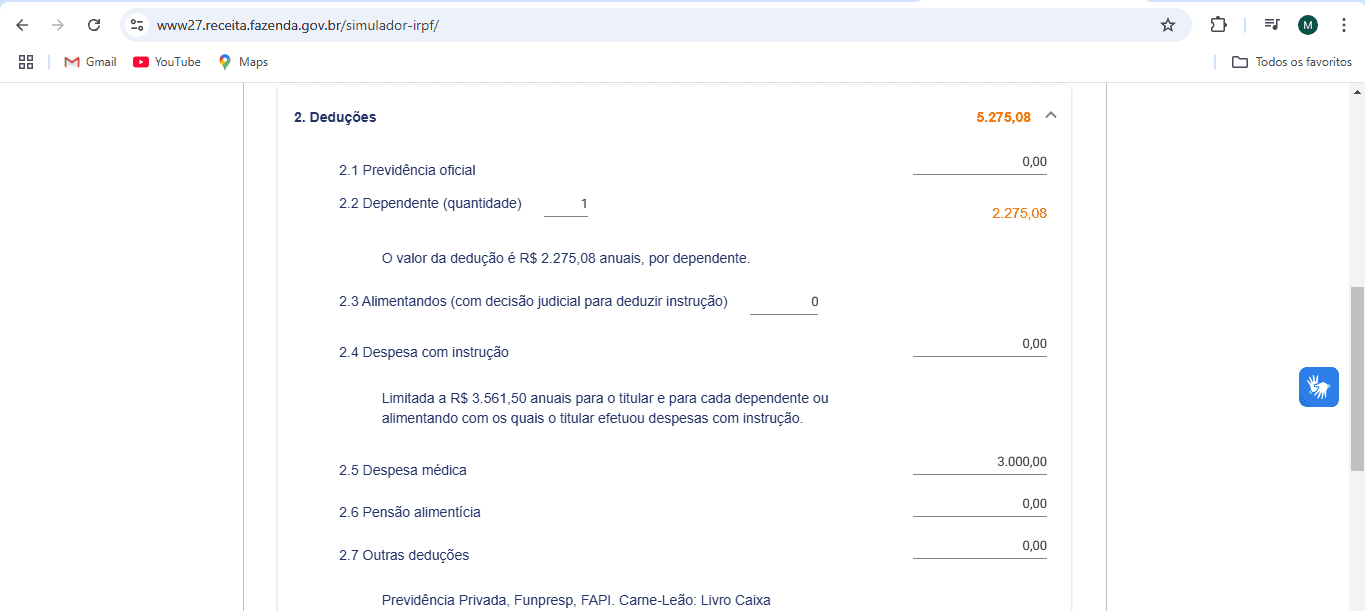Image resolution: width=1365 pixels, height=611 pixels.
Task: Click the apps grid icon on bookmarks bar
Action: 26,61
